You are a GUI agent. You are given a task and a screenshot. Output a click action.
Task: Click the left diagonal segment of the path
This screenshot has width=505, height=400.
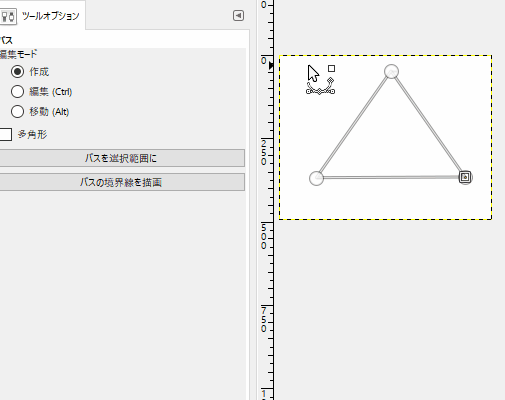[354, 125]
